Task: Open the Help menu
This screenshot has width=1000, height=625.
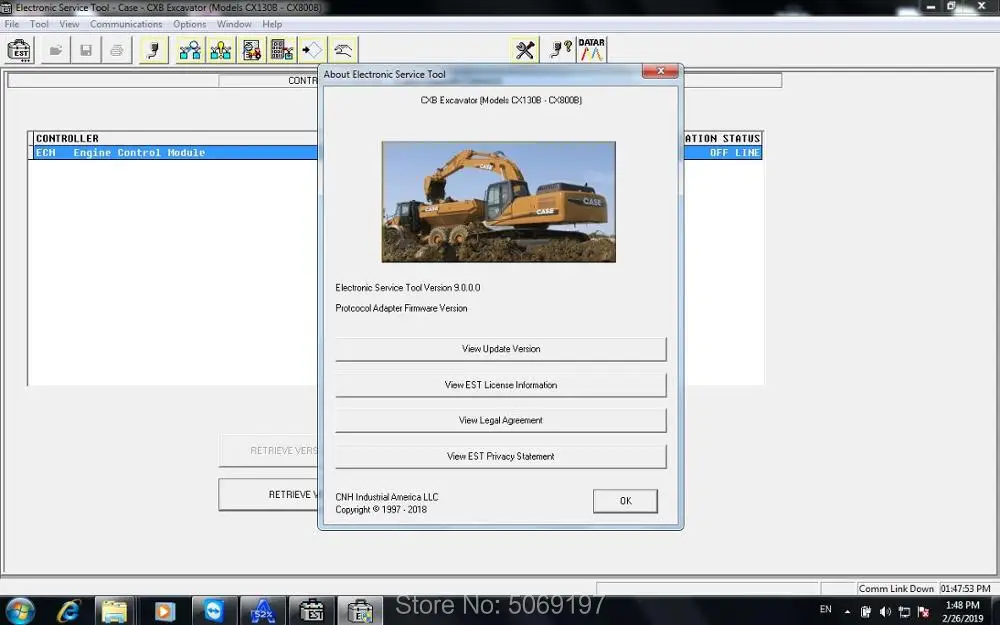Action: click(x=272, y=24)
